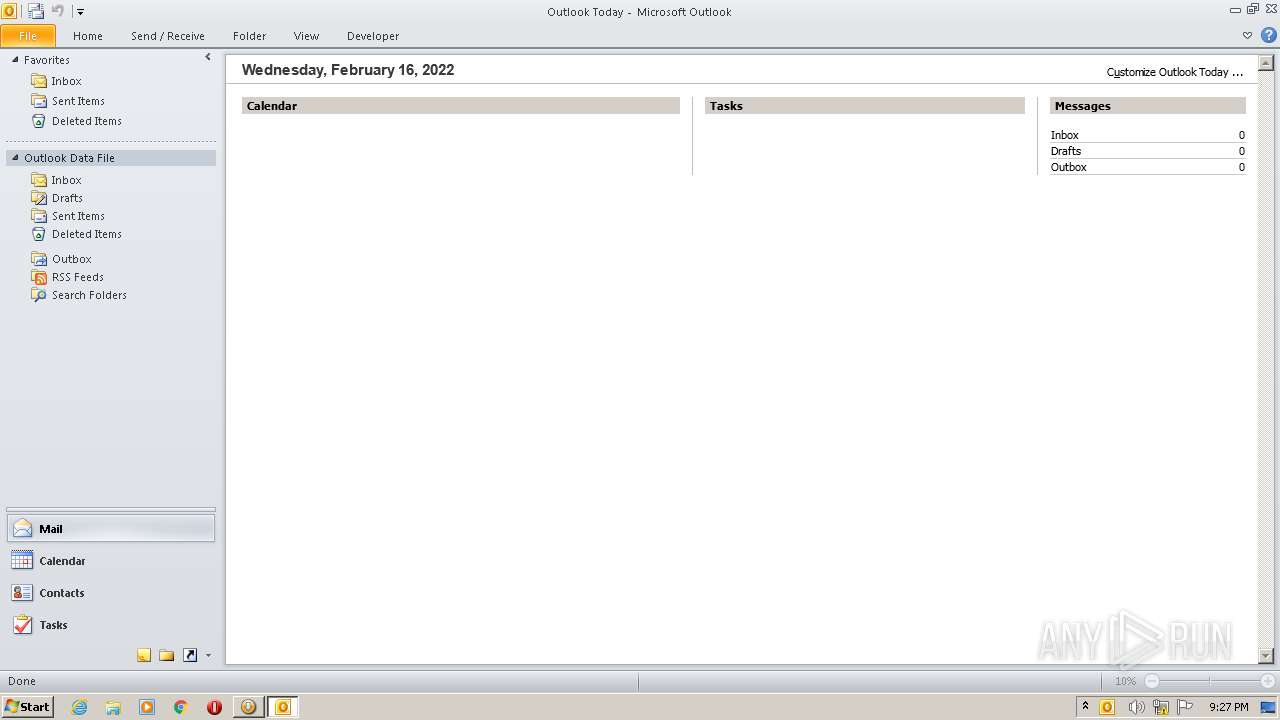Click the Folder List icon in the navigation pane
This screenshot has width=1280, height=720.
167,655
